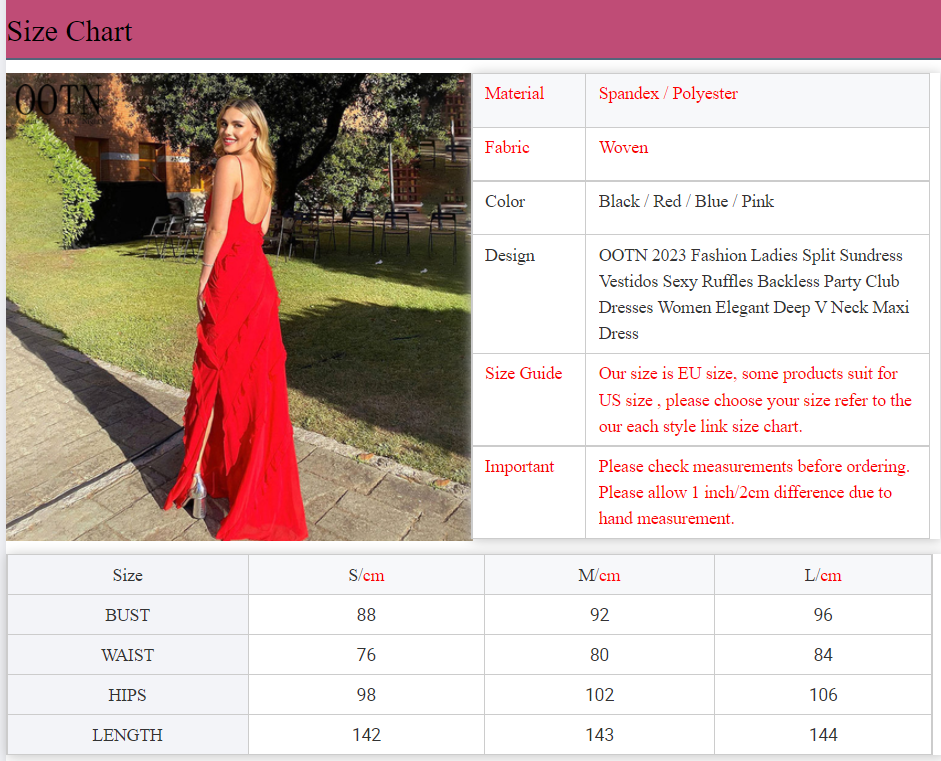This screenshot has width=941, height=761.
Task: Click the Important measurement notice text
Action: coord(753,492)
